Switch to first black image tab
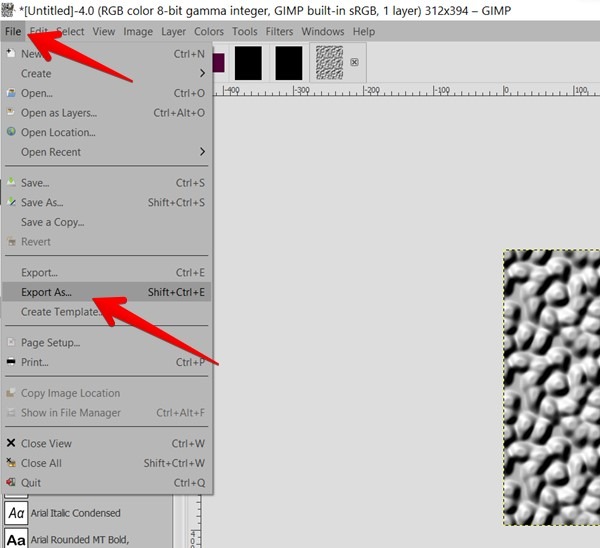This screenshot has height=548, width=600. pyautogui.click(x=248, y=63)
